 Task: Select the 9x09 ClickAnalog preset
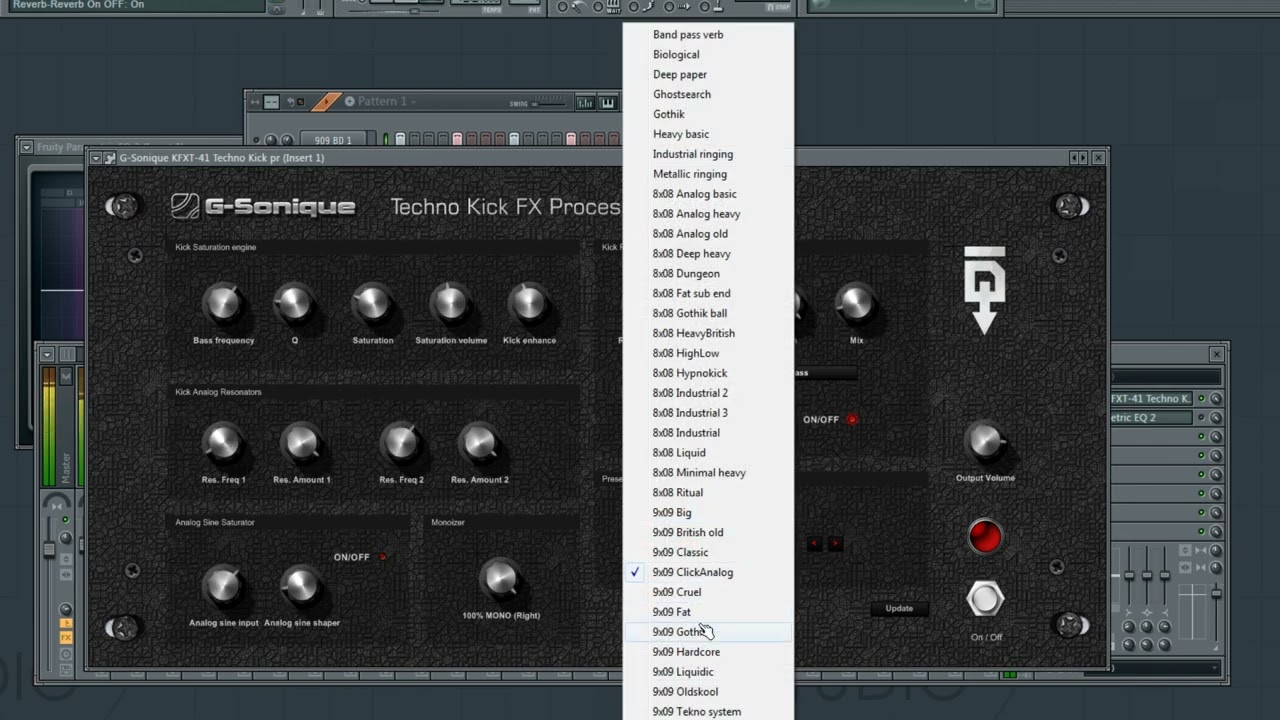[x=708, y=572]
